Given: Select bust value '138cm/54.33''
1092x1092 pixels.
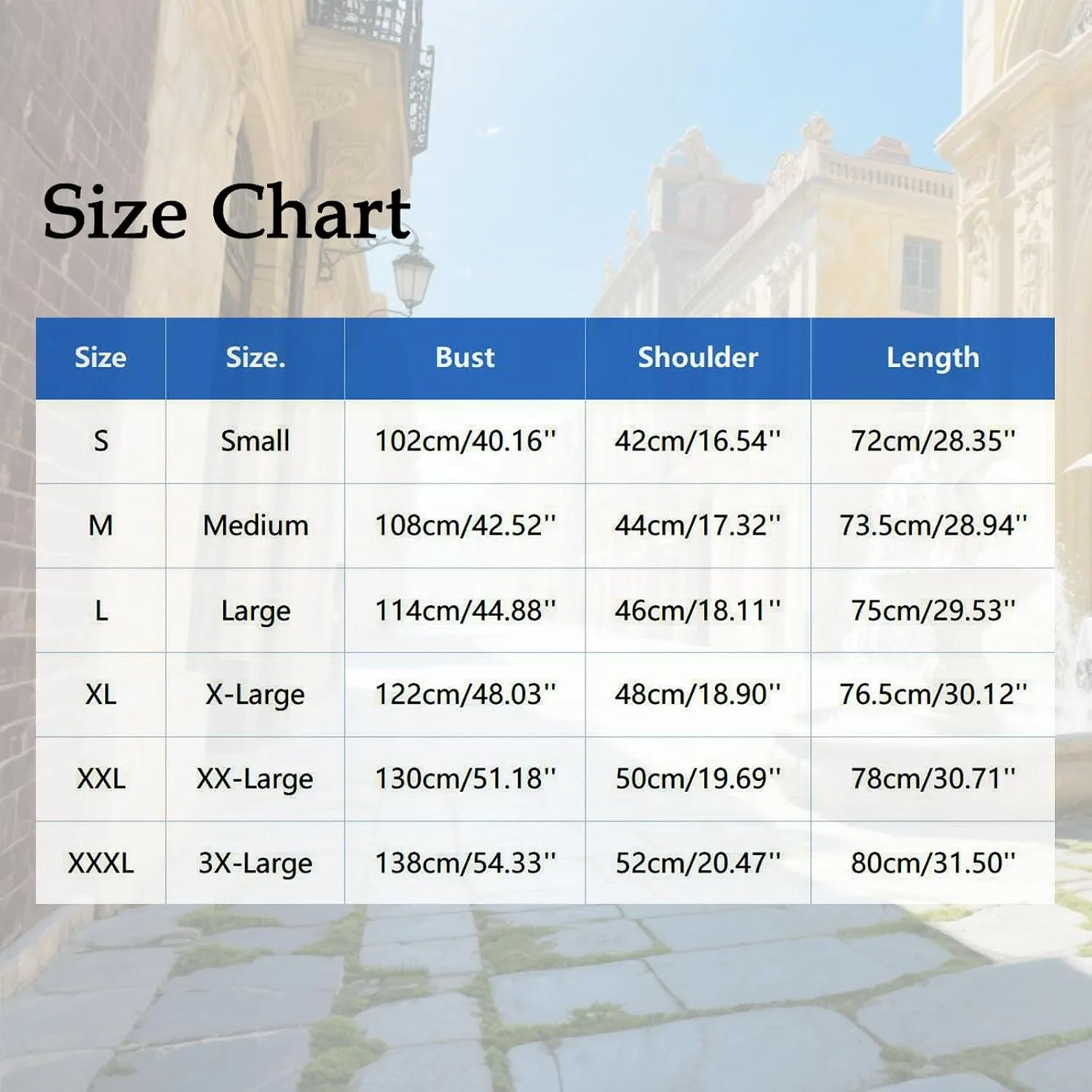Looking at the screenshot, I should tap(464, 863).
